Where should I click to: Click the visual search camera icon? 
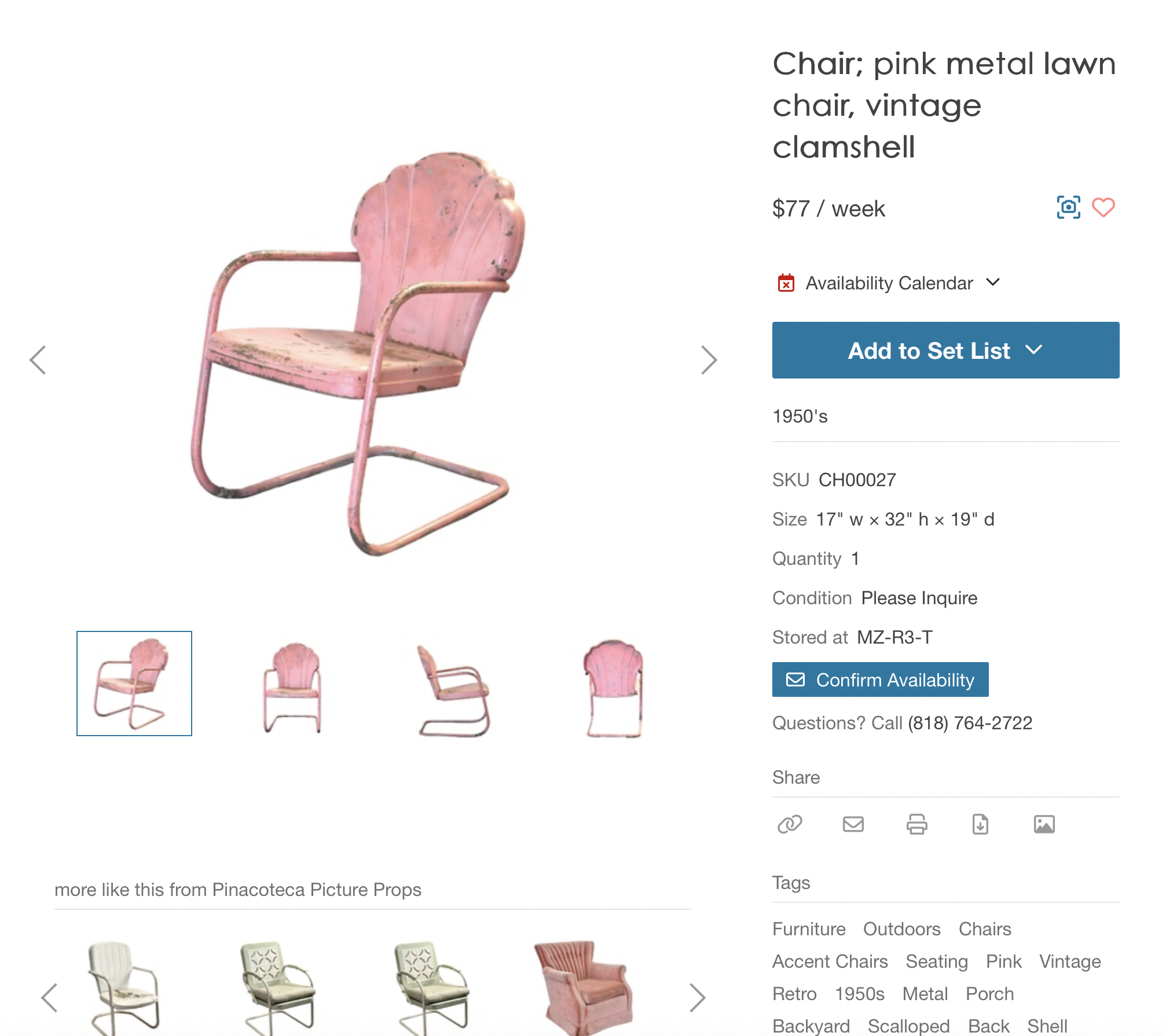coord(1068,207)
